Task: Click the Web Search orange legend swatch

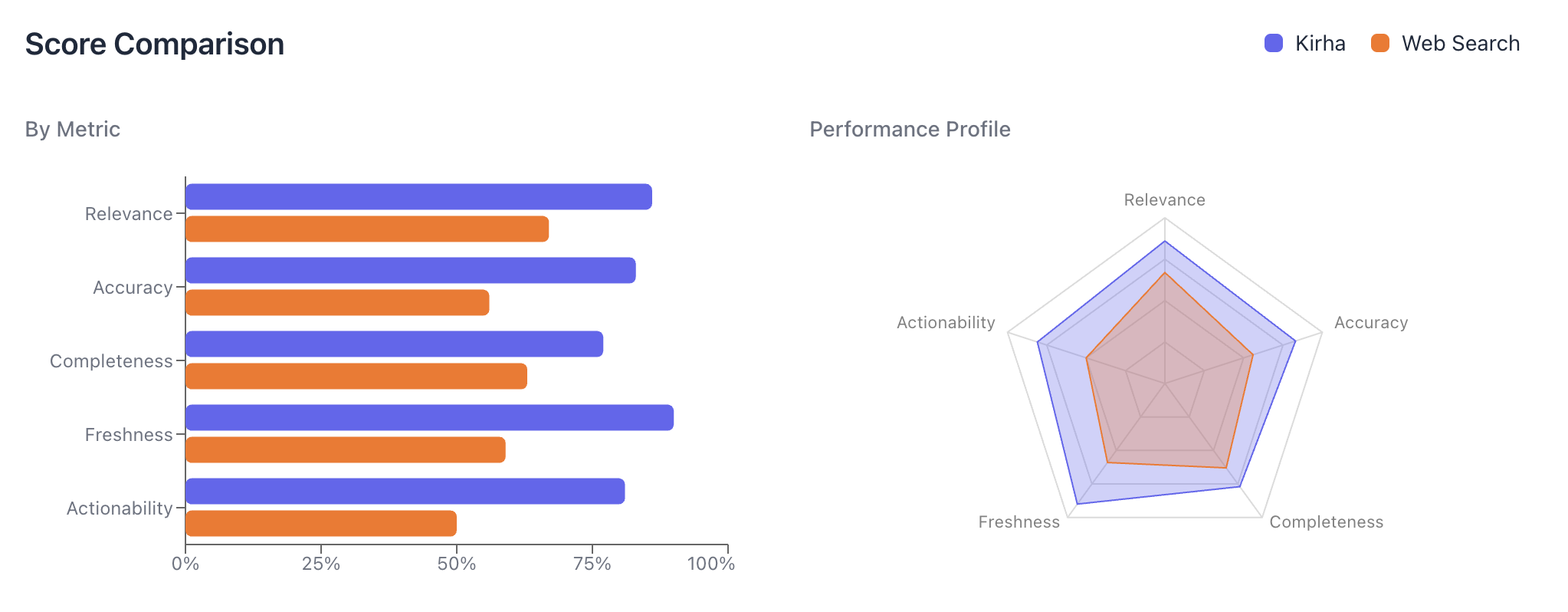Action: (1379, 43)
